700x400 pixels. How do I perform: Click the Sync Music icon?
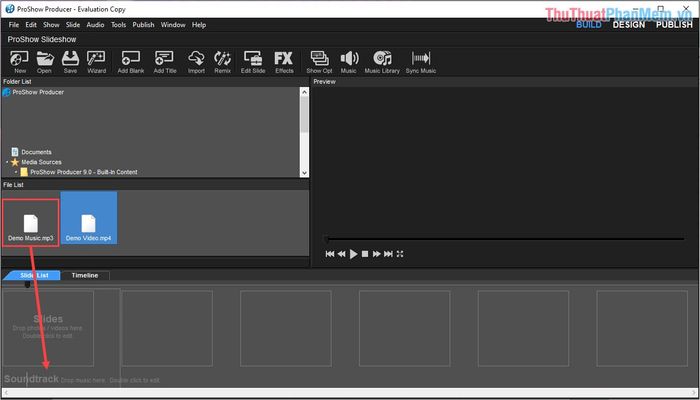[421, 62]
